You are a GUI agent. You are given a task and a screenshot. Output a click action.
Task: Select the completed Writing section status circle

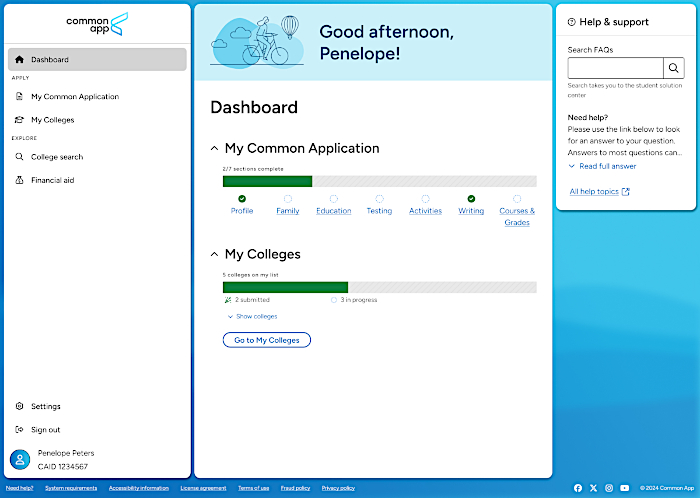pyautogui.click(x=471, y=199)
